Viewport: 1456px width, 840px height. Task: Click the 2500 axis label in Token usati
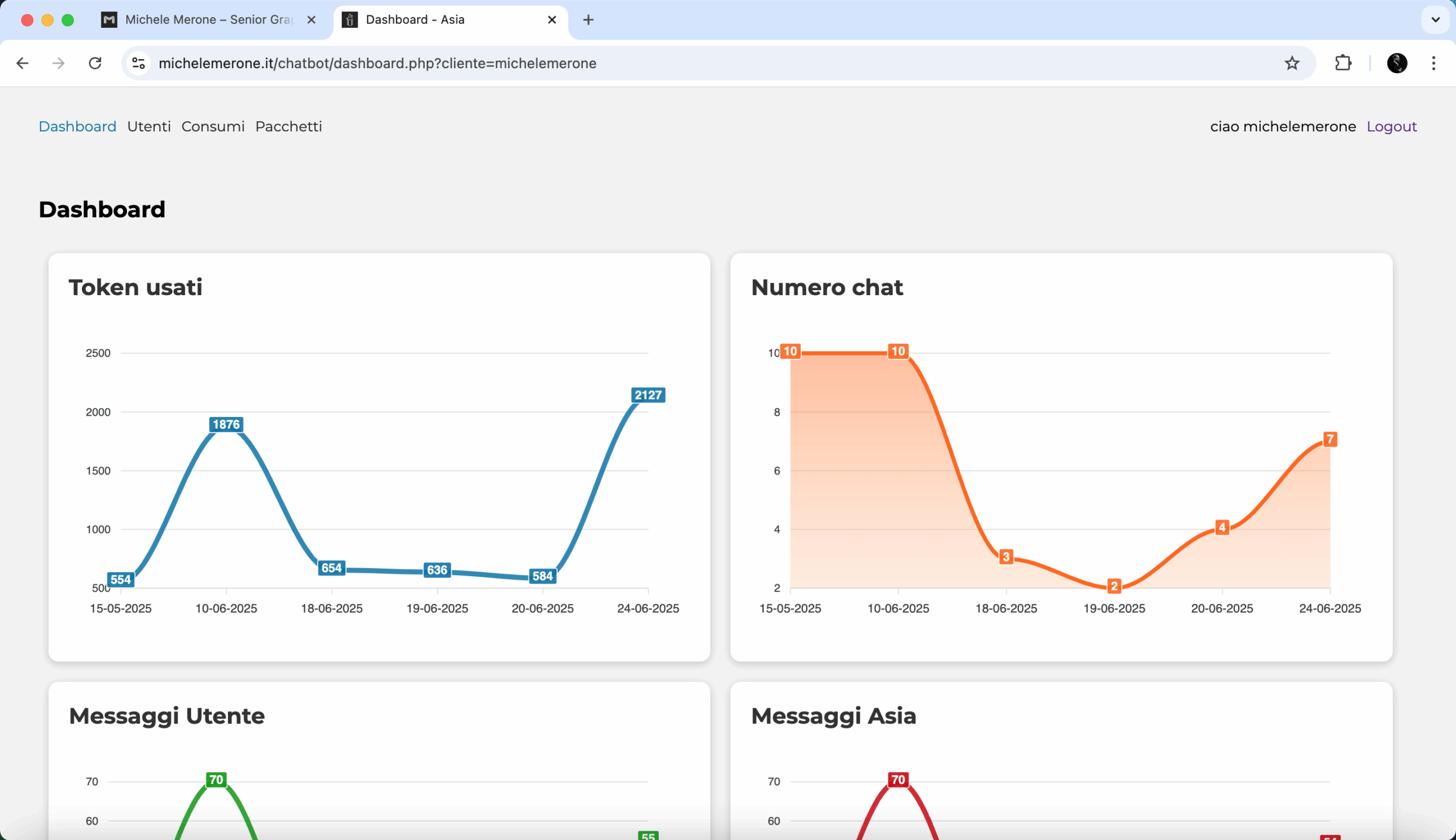(x=98, y=353)
